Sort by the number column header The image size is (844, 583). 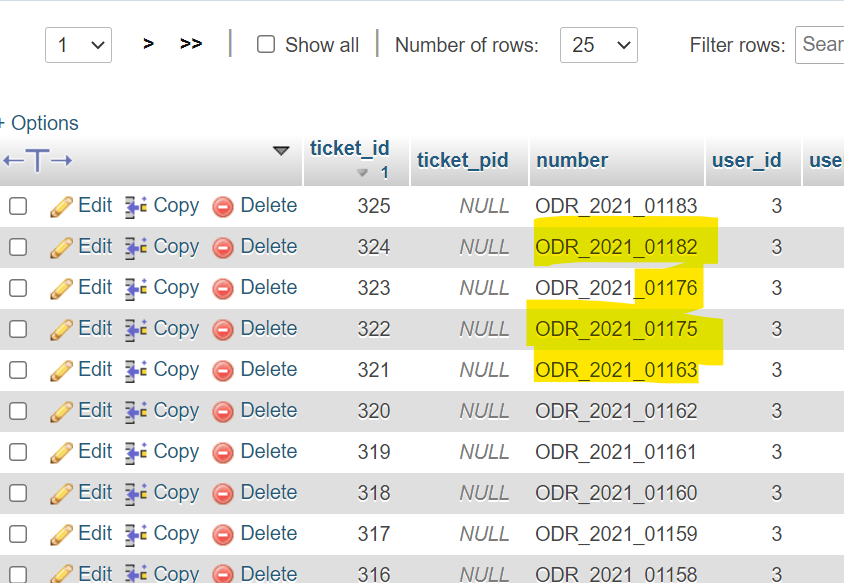pyautogui.click(x=572, y=160)
